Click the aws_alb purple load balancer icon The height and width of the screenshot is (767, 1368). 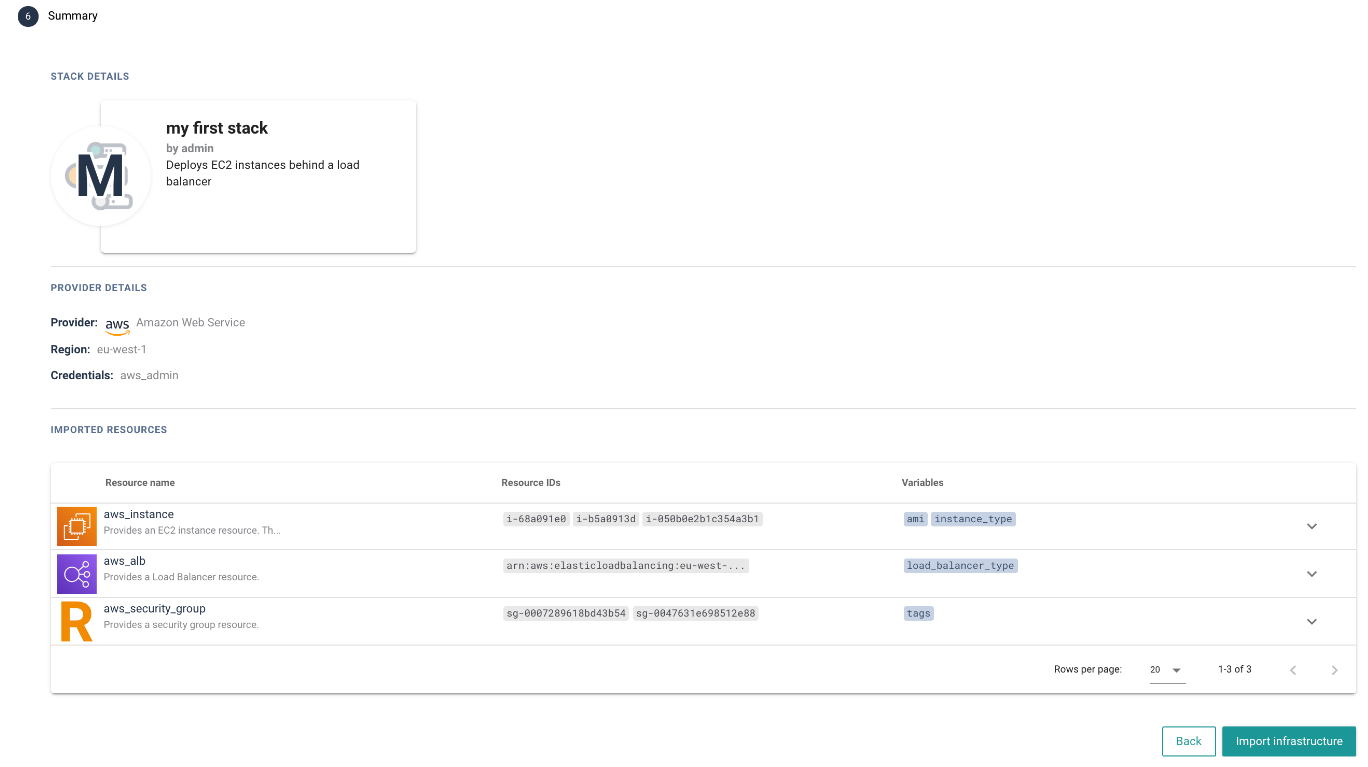click(76, 574)
